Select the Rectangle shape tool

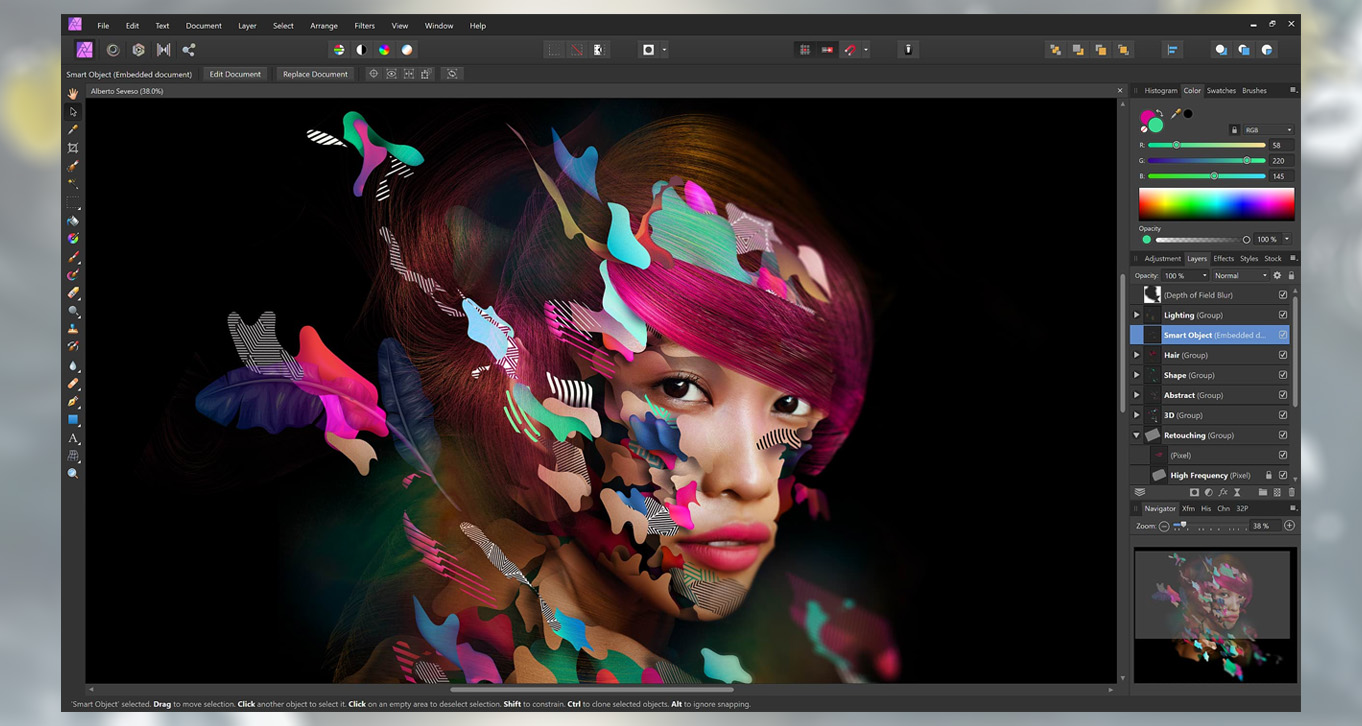[73, 420]
